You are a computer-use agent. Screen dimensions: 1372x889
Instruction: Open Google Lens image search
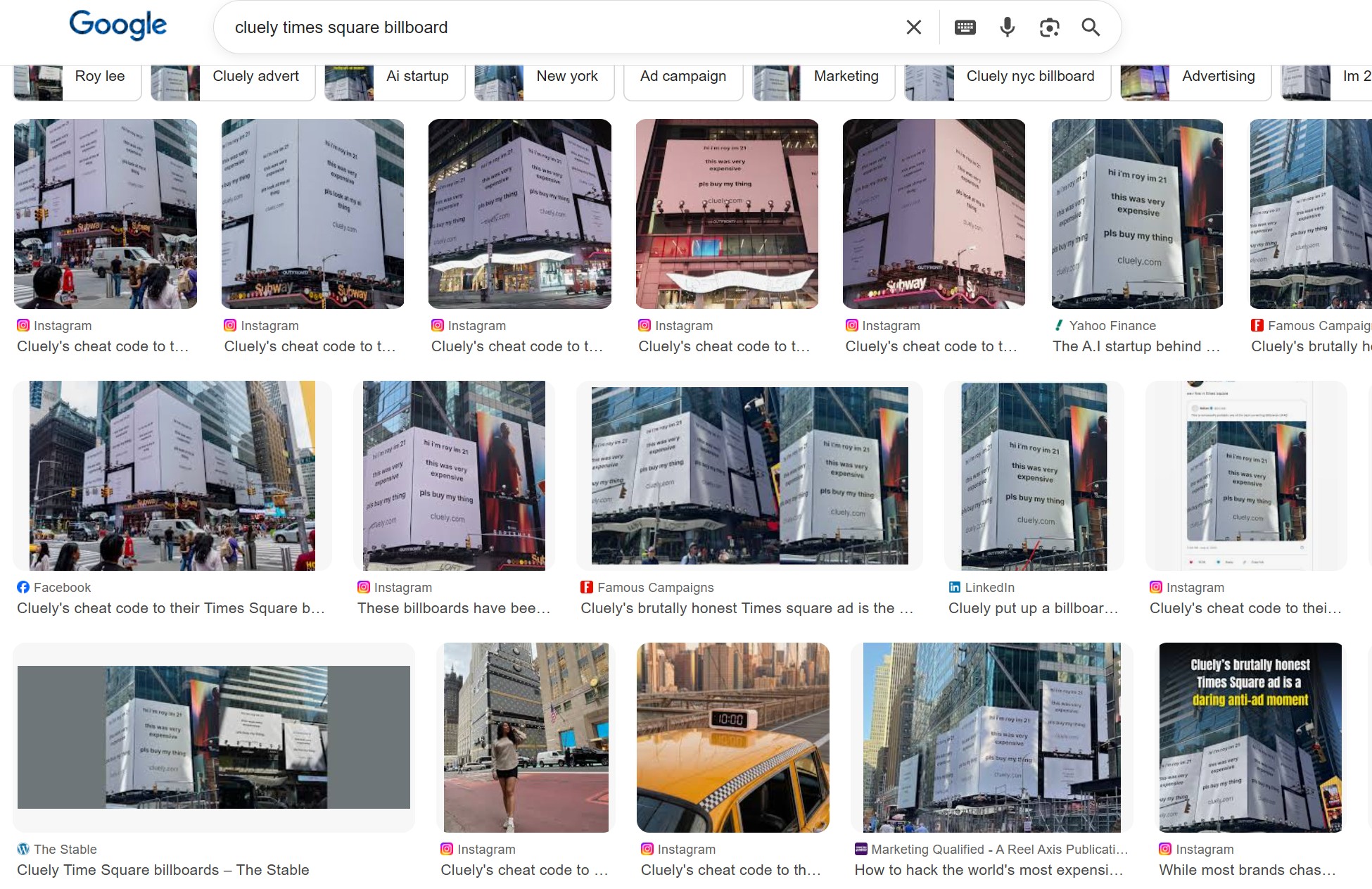(x=1049, y=27)
